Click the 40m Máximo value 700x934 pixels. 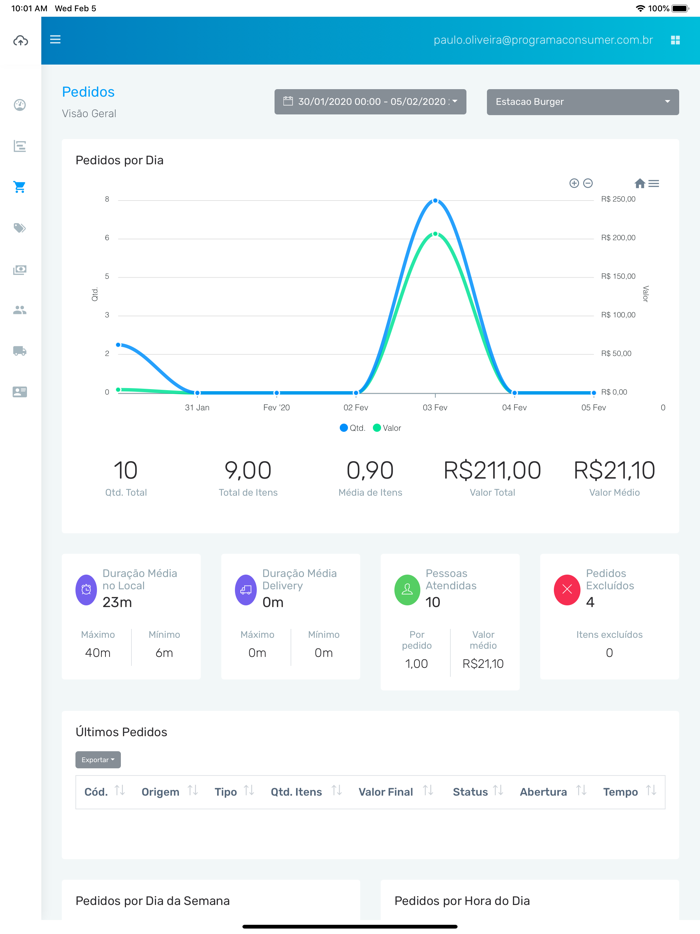(98, 653)
